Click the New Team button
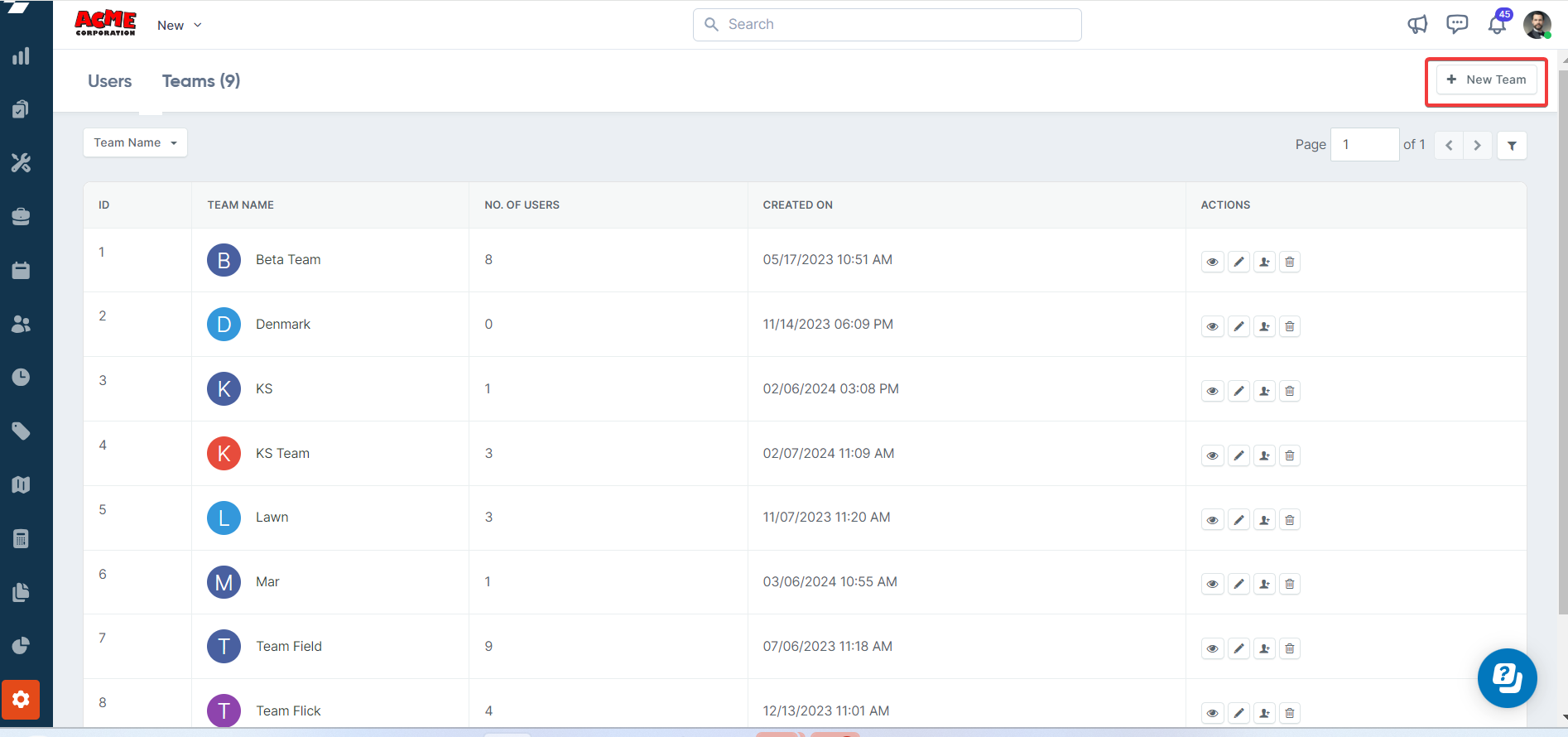The image size is (1568, 737). point(1486,79)
